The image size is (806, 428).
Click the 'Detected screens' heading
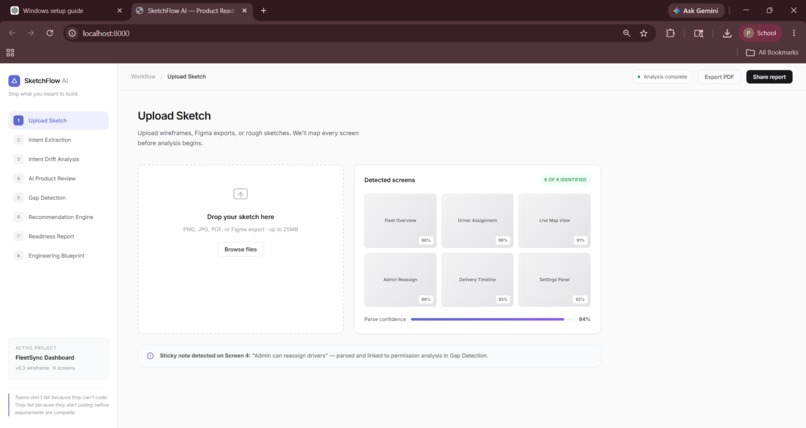point(390,180)
